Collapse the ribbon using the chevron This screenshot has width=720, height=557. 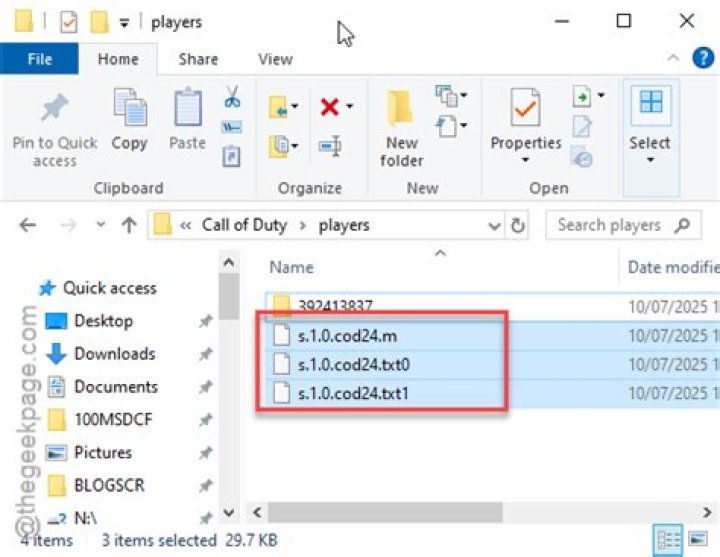coord(674,59)
